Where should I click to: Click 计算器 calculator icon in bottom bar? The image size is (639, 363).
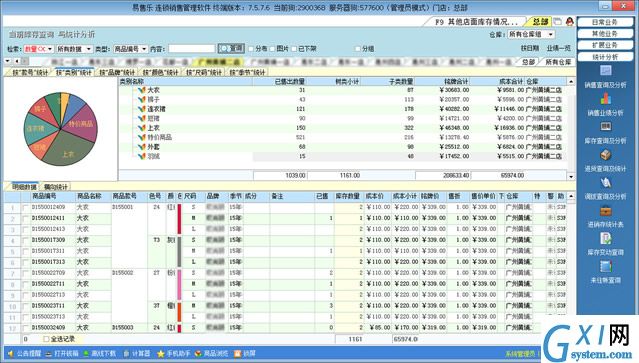pyautogui.click(x=127, y=353)
